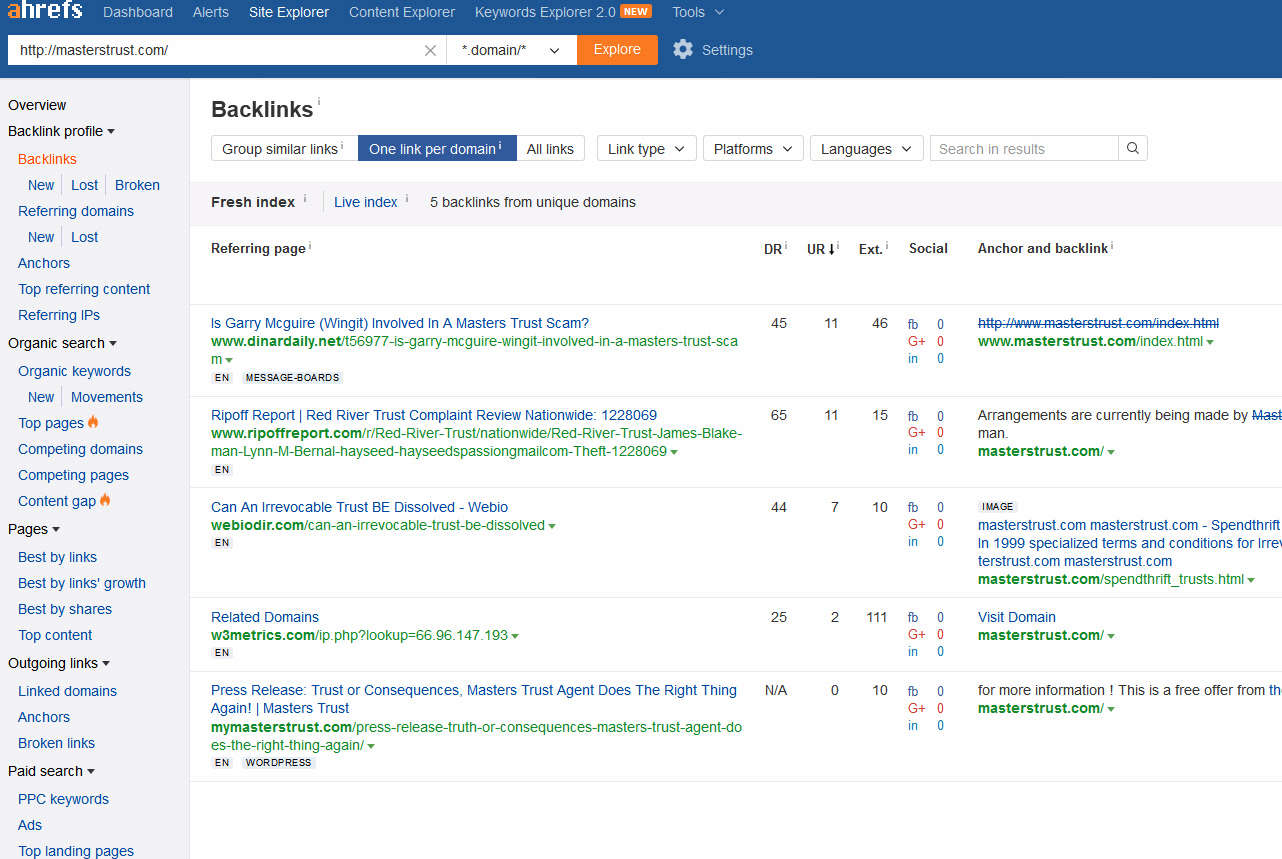
Task: Click the info icon next to Live index
Action: [407, 198]
